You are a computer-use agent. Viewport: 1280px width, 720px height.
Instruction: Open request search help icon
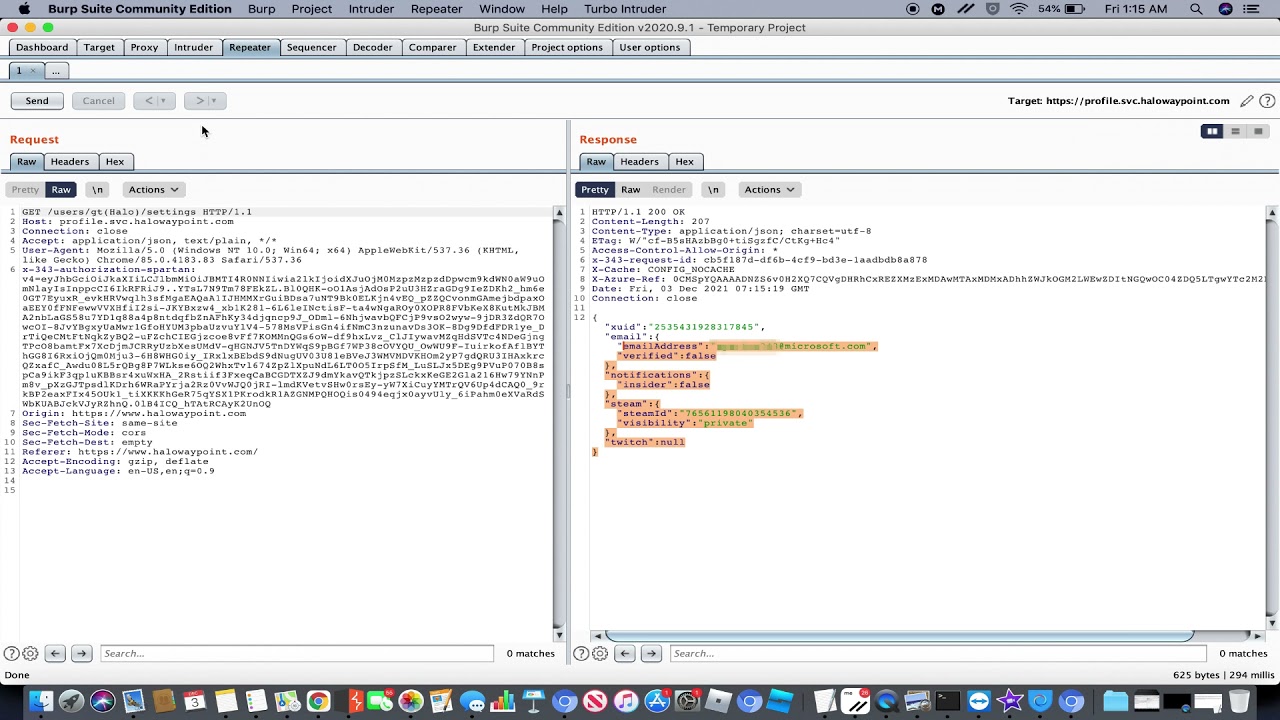(x=11, y=654)
